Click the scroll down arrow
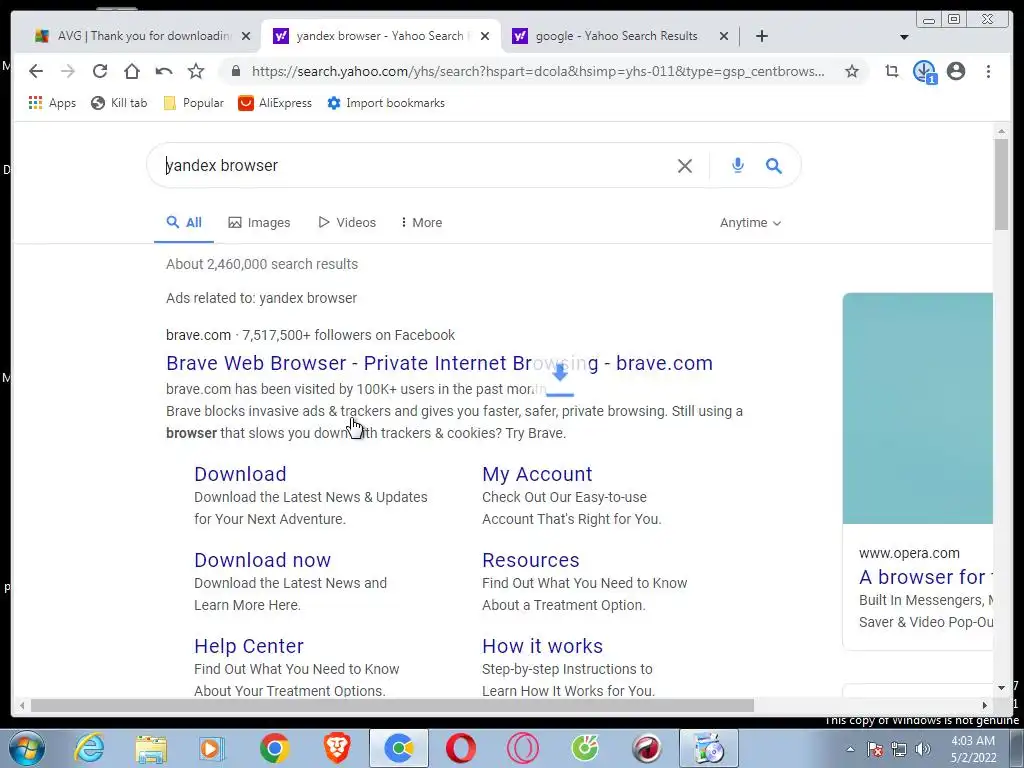 click(1002, 688)
